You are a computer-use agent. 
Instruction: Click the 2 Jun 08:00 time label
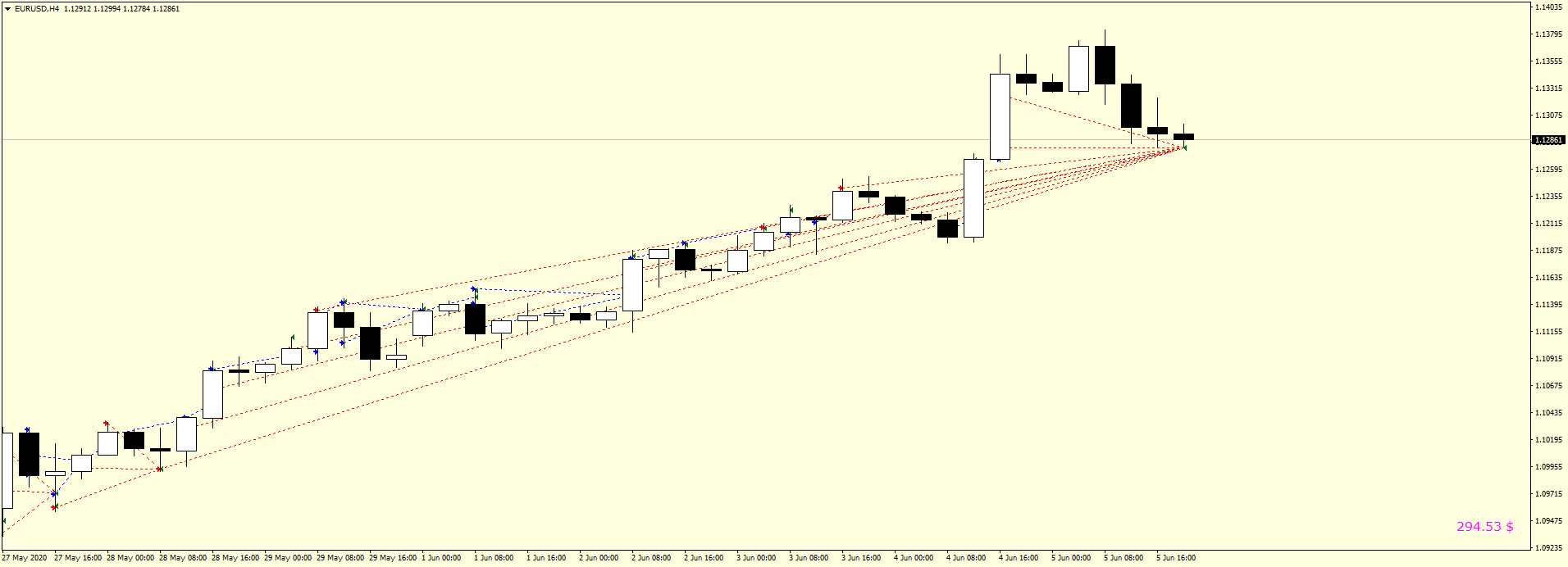click(x=651, y=558)
